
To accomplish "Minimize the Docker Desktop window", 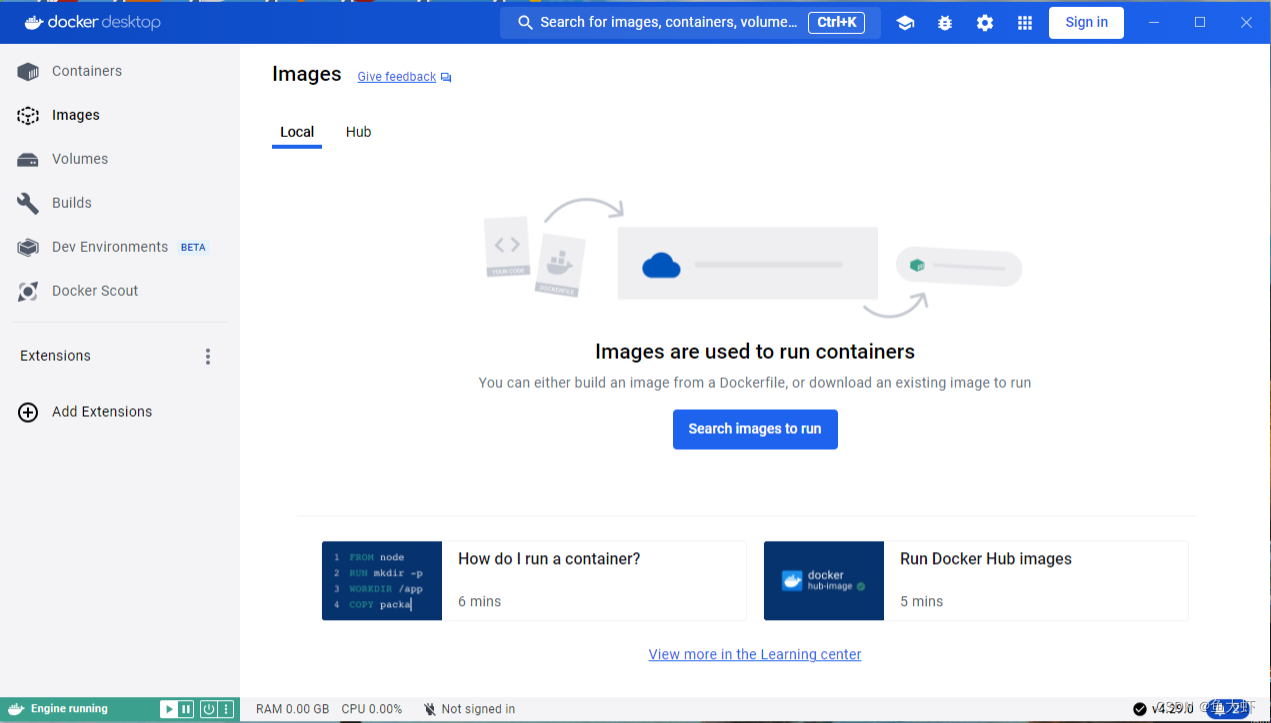I will (1154, 22).
